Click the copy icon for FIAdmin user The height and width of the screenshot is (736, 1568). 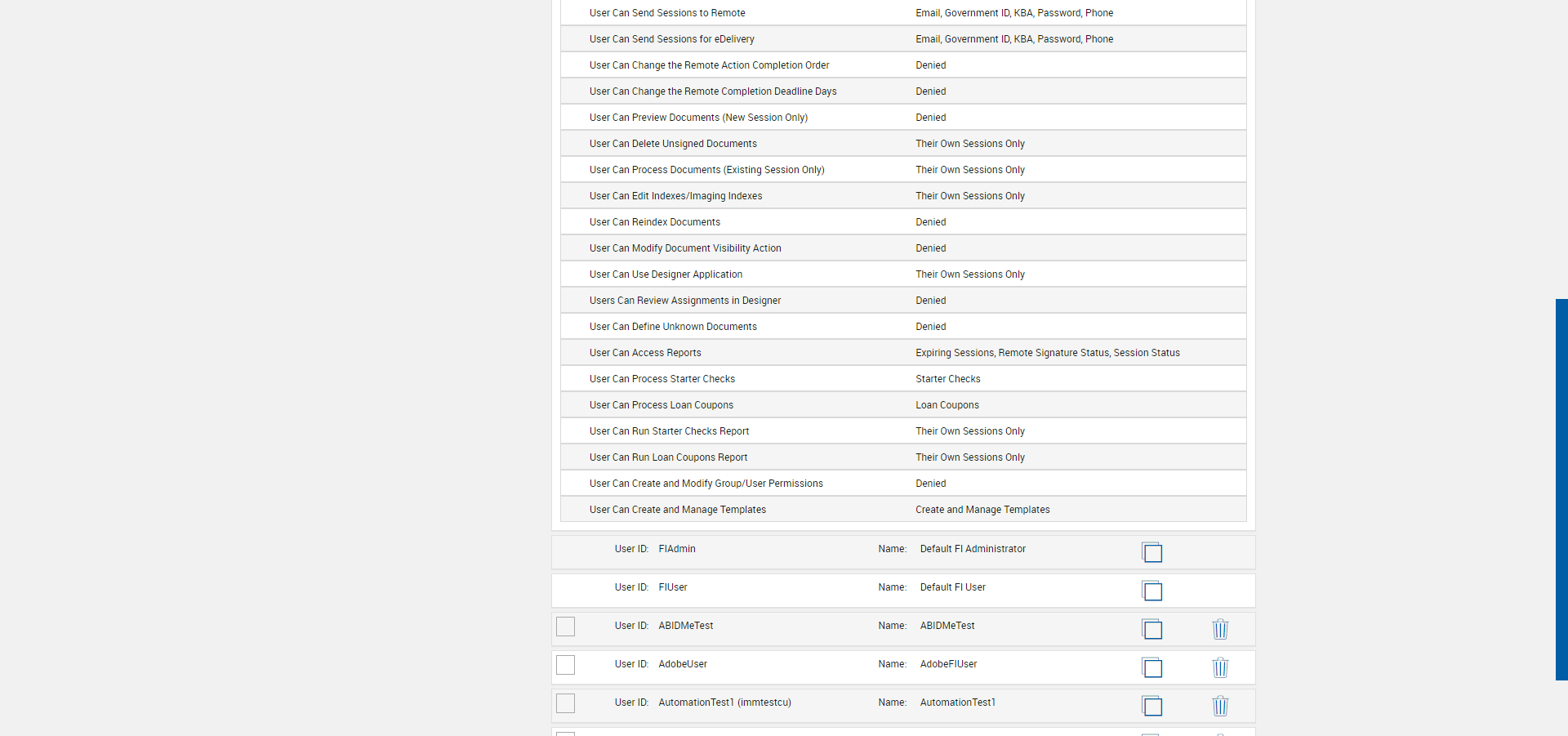click(x=1151, y=552)
